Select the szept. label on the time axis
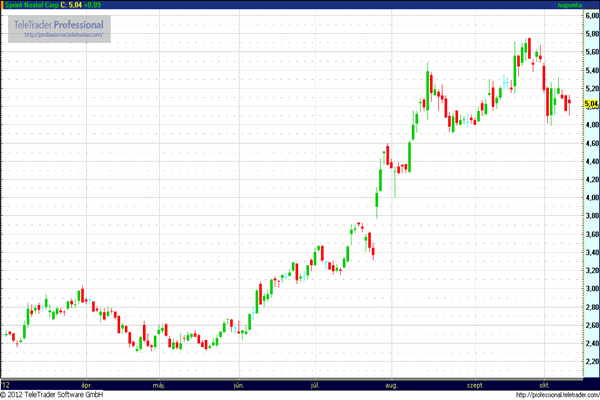600x400 pixels. 472,383
